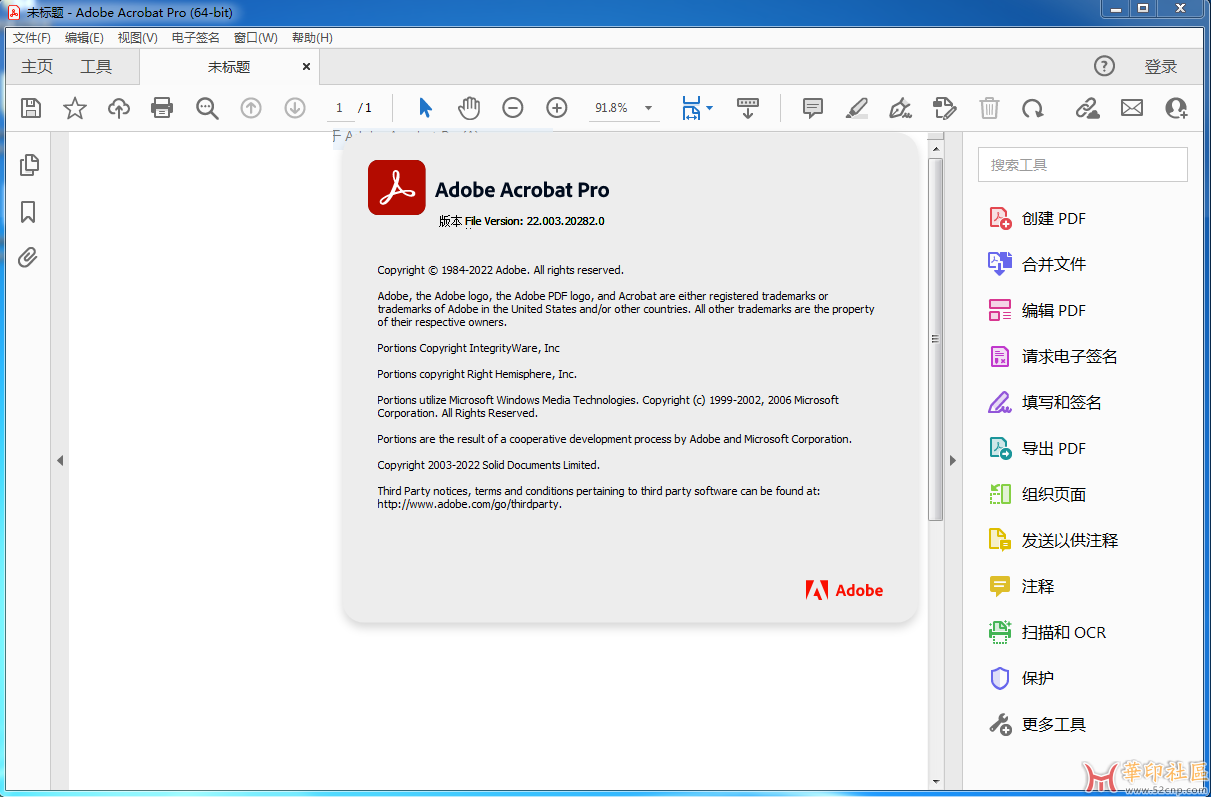This screenshot has width=1211, height=797.
Task: Click the 搜索工具 search field
Action: pyautogui.click(x=1082, y=165)
